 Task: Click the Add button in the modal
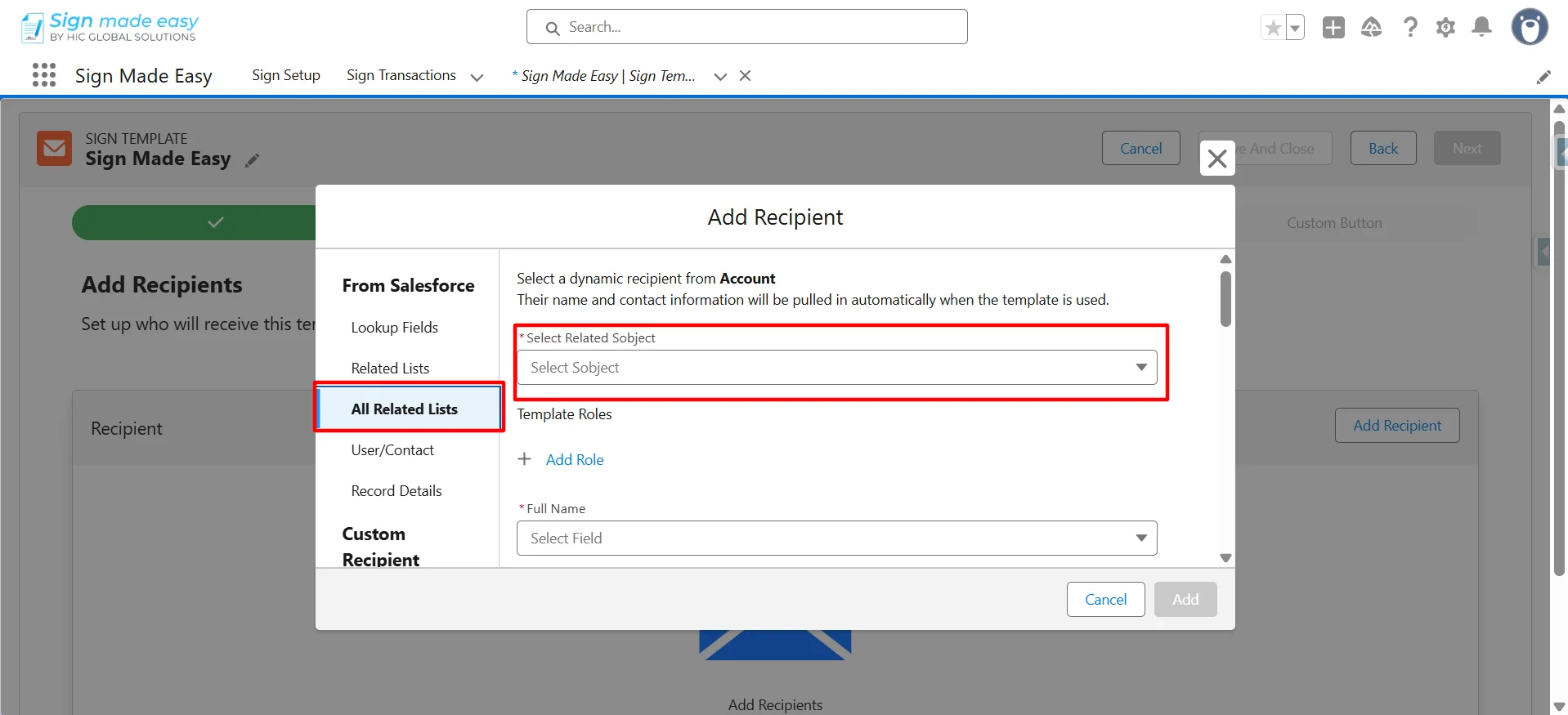tap(1185, 600)
